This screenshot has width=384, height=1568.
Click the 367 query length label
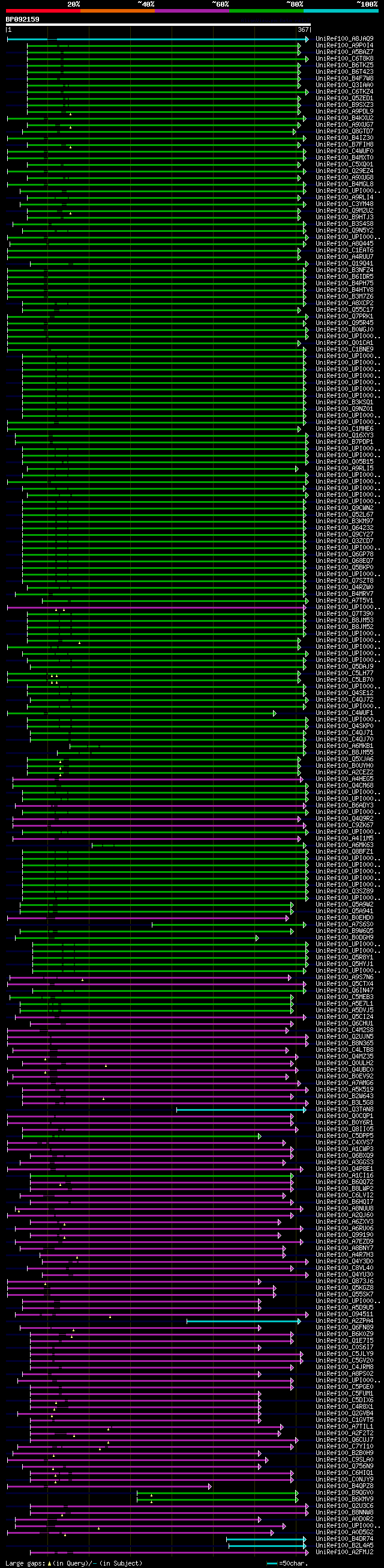(303, 30)
